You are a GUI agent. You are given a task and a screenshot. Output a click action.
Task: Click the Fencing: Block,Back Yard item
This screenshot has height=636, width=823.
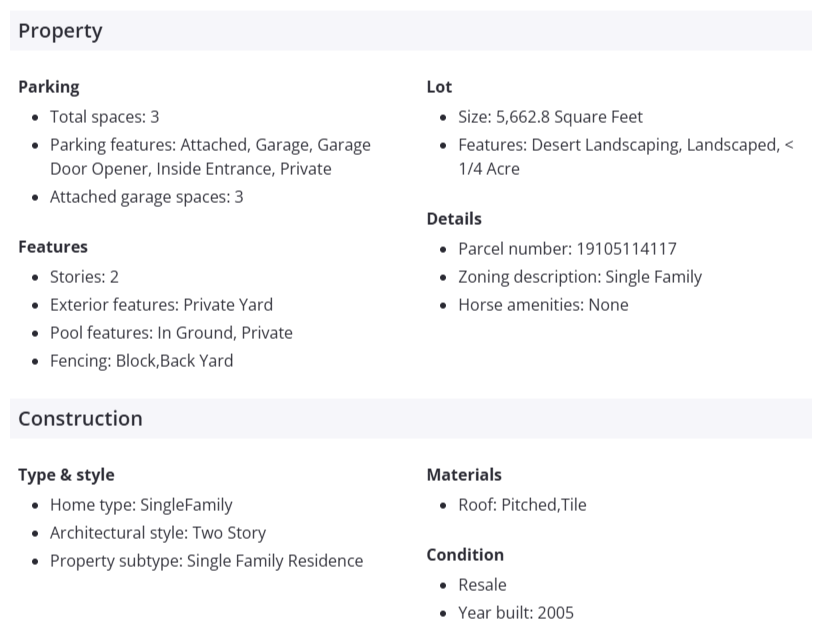click(x=141, y=361)
